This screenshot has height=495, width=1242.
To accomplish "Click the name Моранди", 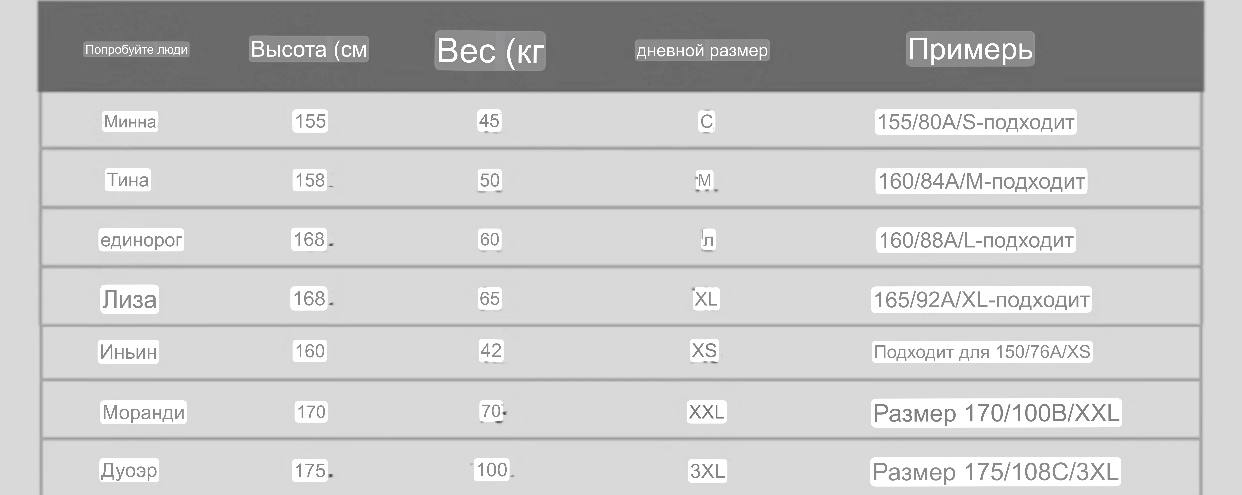I will pos(144,412).
